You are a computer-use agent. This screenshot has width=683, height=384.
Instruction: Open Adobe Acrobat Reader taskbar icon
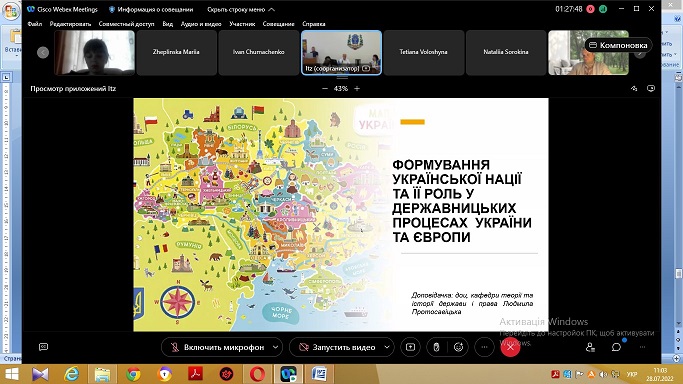(195, 374)
